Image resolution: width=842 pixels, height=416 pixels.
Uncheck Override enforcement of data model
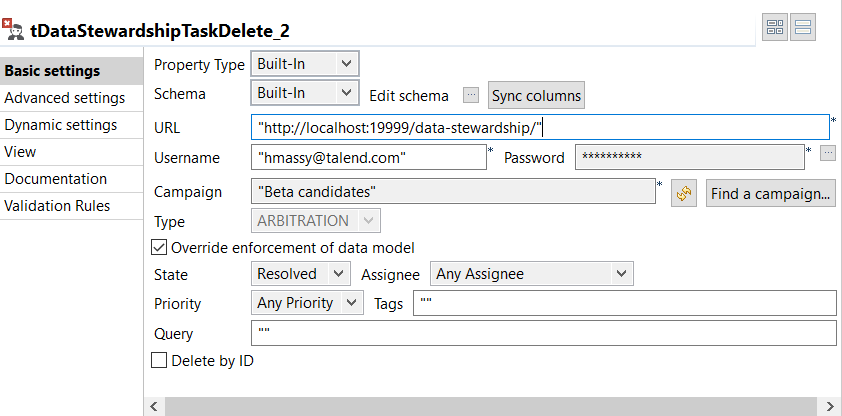(x=158, y=248)
